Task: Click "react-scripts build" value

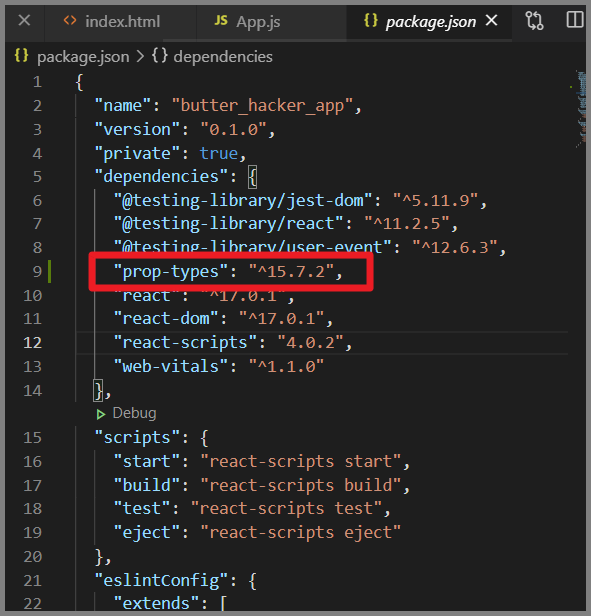Action: click(301, 486)
